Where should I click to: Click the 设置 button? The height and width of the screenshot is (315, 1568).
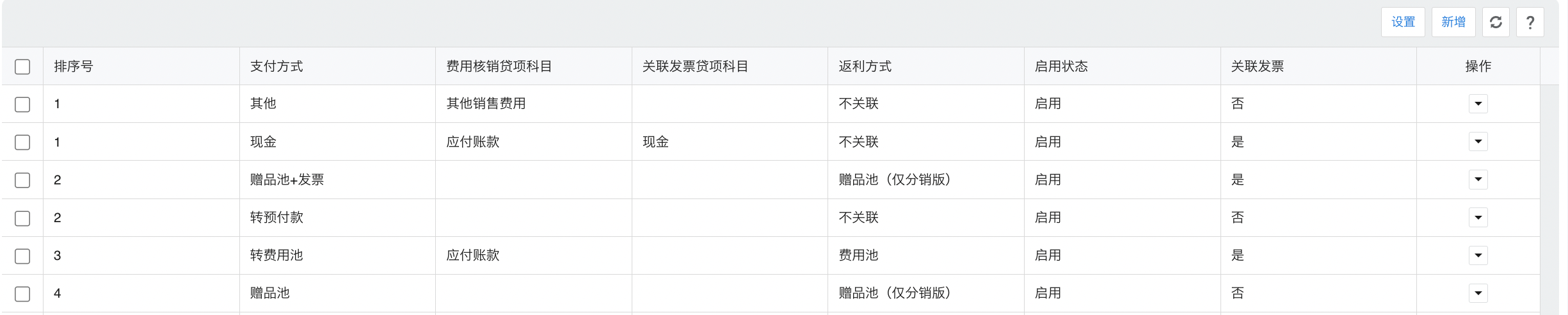1403,22
